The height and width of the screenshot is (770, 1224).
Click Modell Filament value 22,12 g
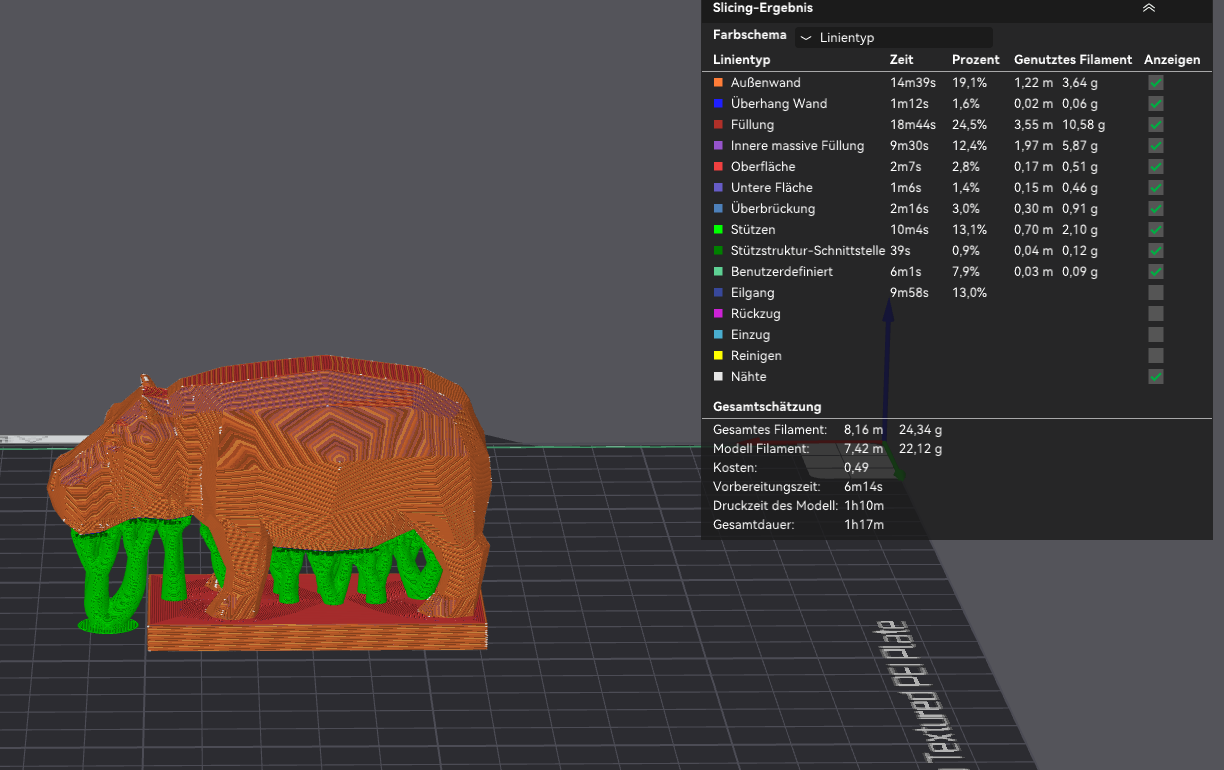click(x=921, y=449)
